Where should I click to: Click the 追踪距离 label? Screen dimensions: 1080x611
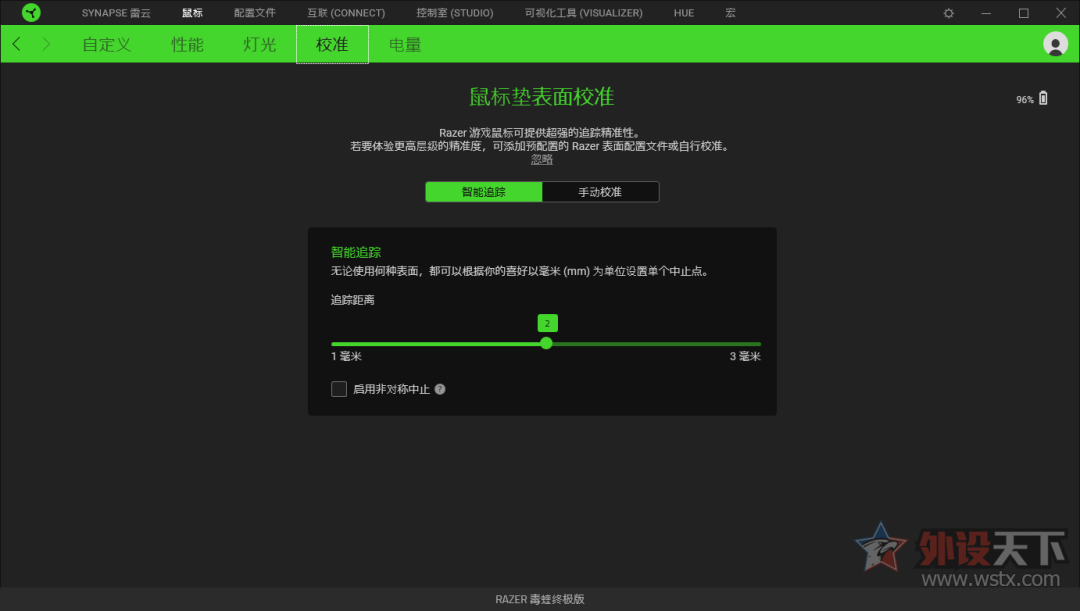coord(353,300)
